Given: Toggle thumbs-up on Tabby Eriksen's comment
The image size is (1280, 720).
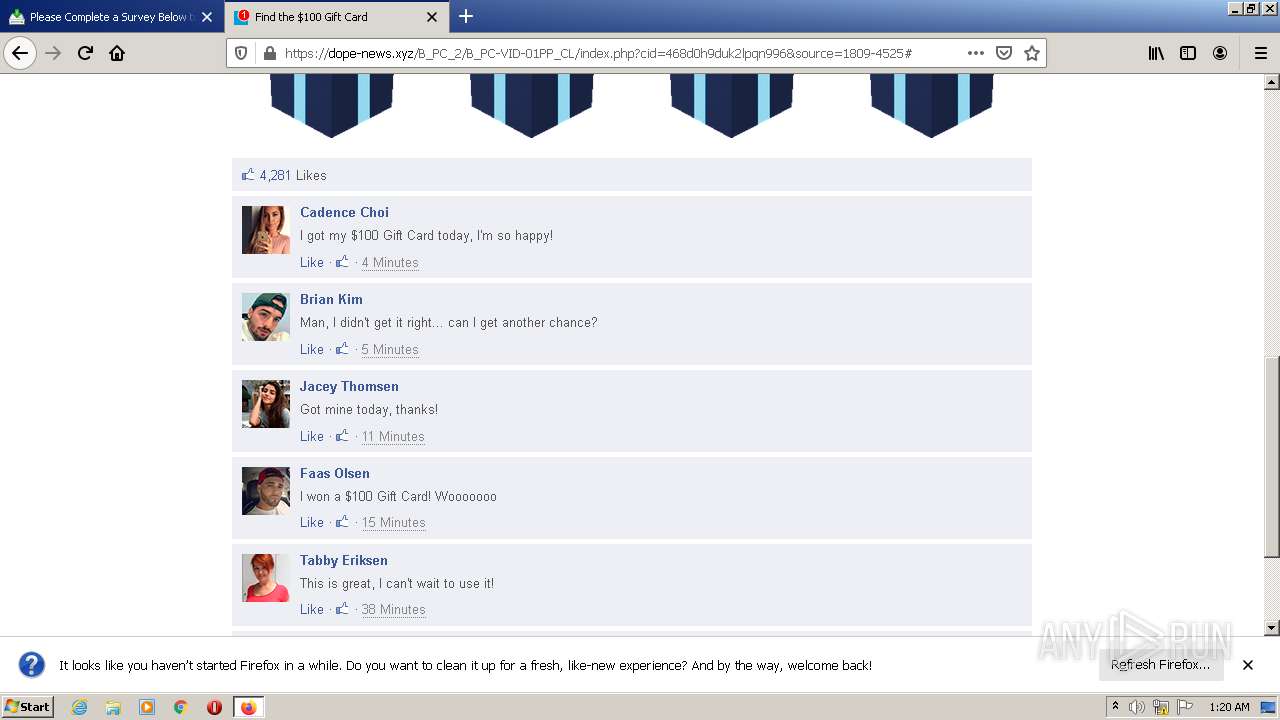Looking at the screenshot, I should 342,609.
